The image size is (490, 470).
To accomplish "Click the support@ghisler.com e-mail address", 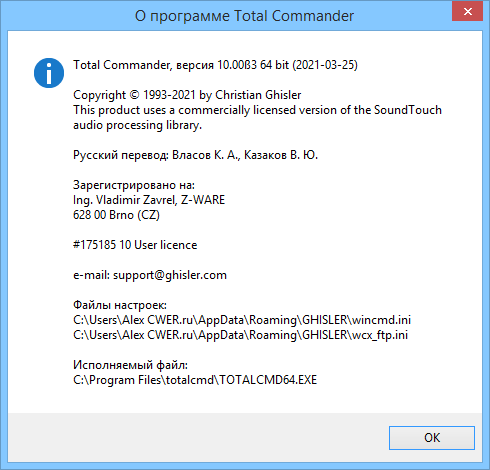I will 170,275.
